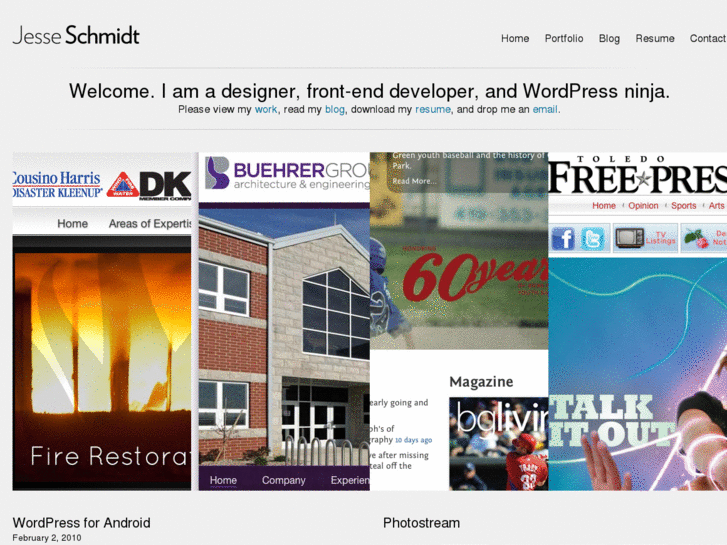The width and height of the screenshot is (727, 545).
Task: Click the 'Magazine' heading in thumbnail
Action: pos(481,382)
